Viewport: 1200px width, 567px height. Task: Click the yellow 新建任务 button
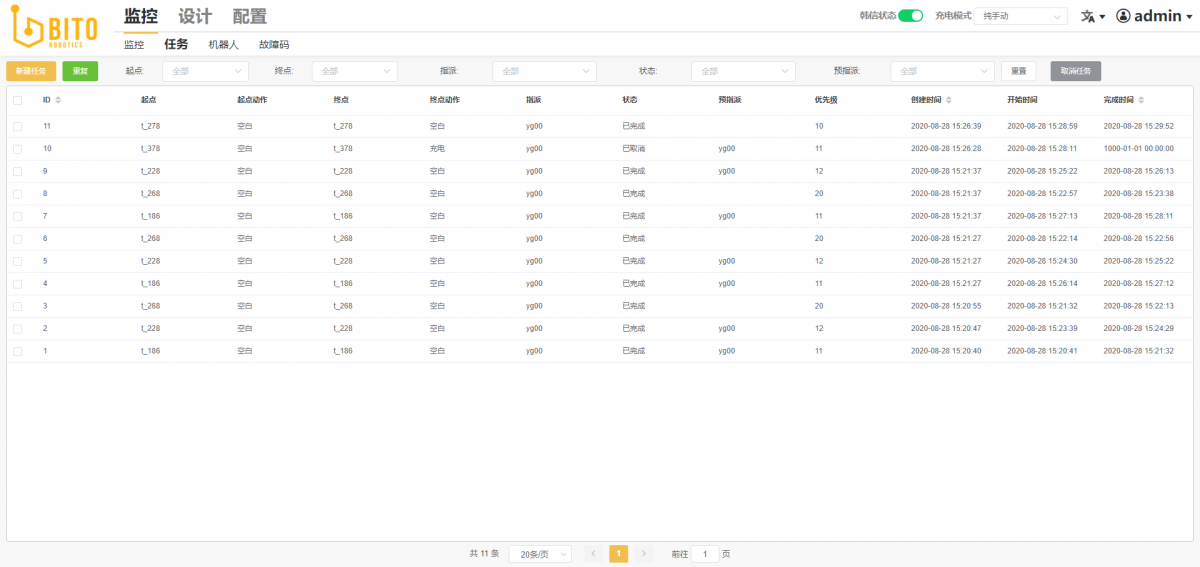[x=31, y=71]
